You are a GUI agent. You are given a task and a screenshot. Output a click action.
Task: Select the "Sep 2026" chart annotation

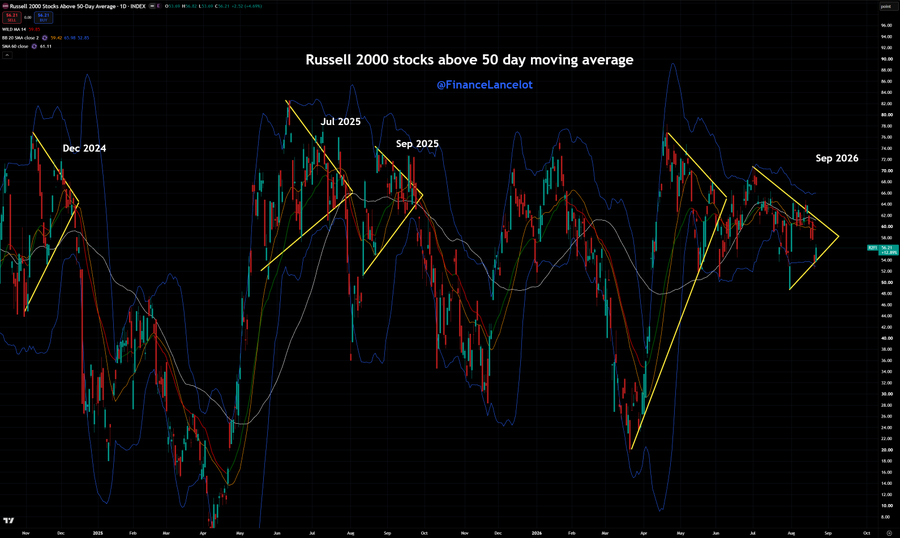pos(837,158)
